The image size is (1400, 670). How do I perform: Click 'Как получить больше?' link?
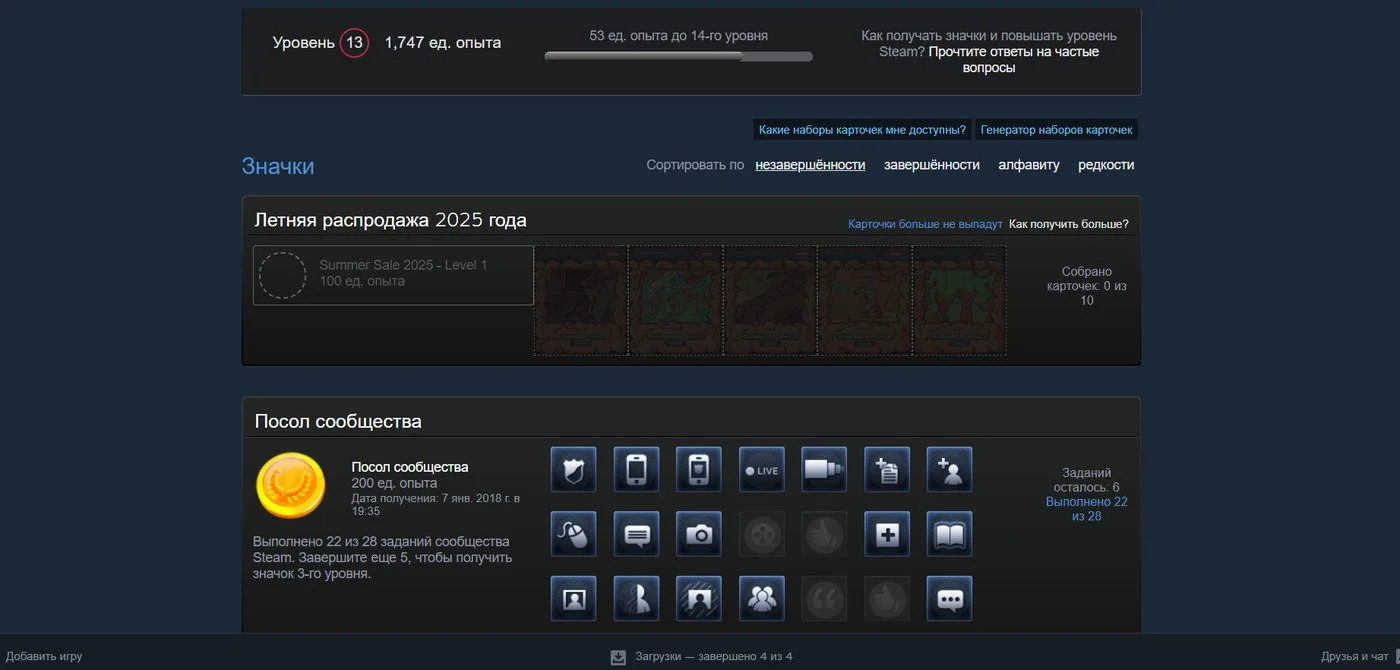point(1069,224)
